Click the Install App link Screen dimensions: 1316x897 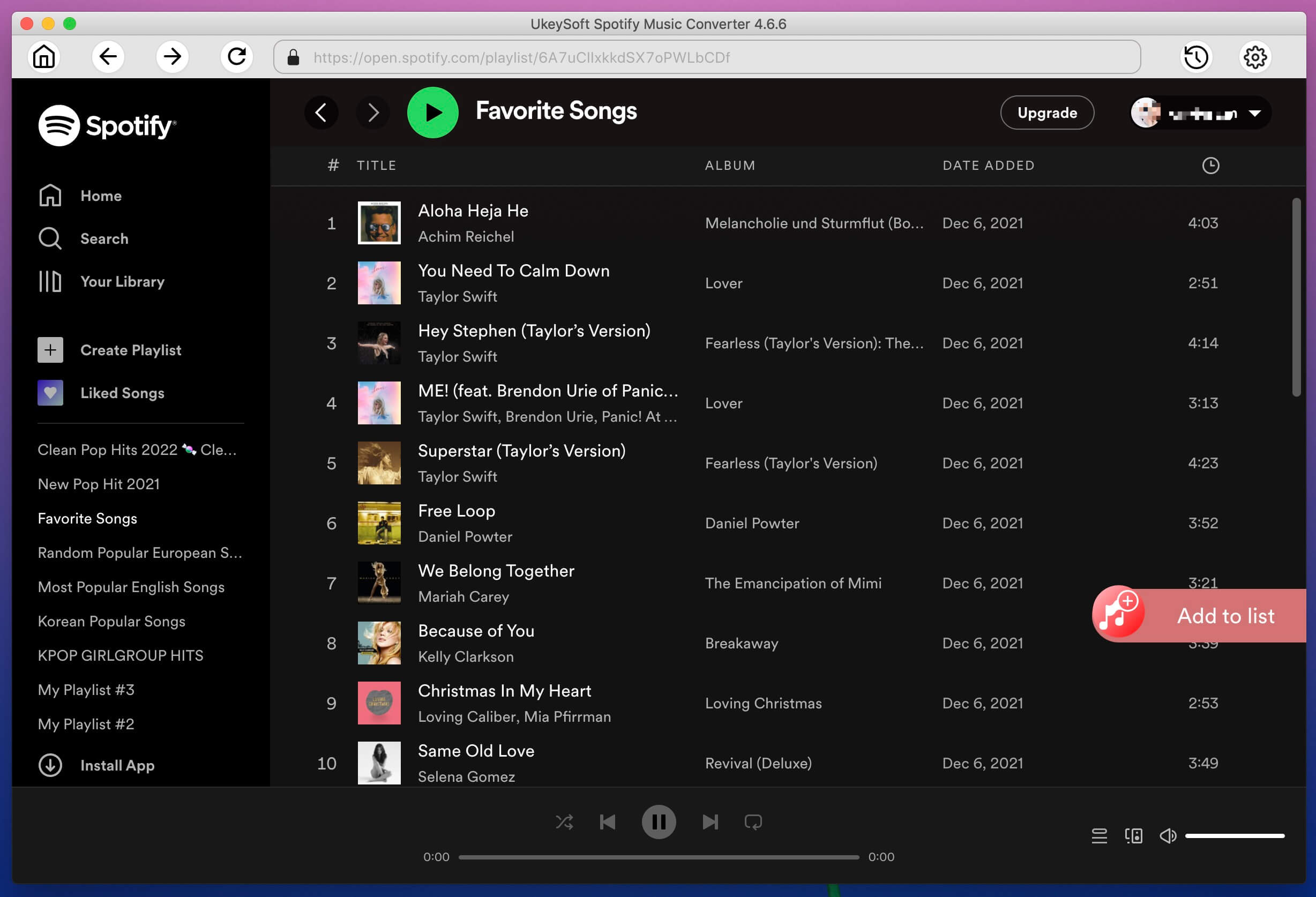point(117,764)
